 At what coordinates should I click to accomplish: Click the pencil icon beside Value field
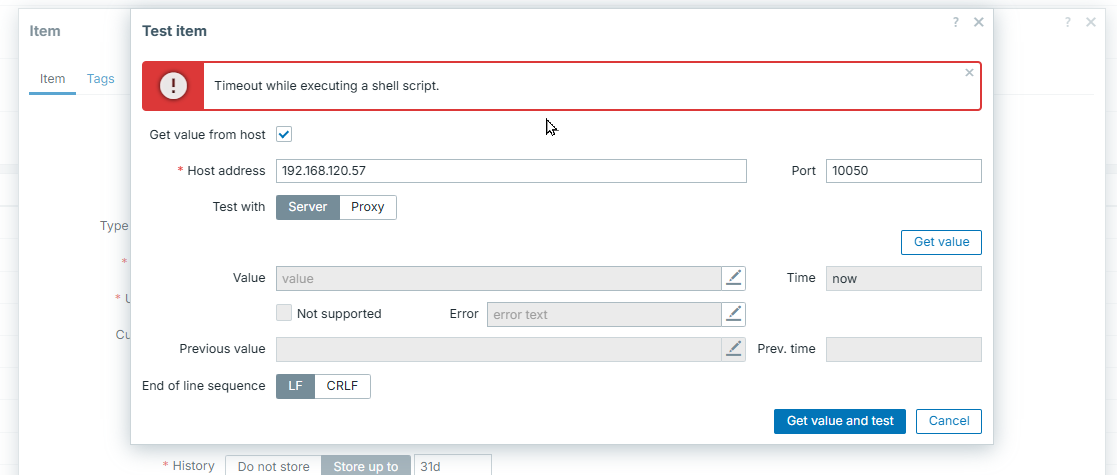click(x=734, y=278)
